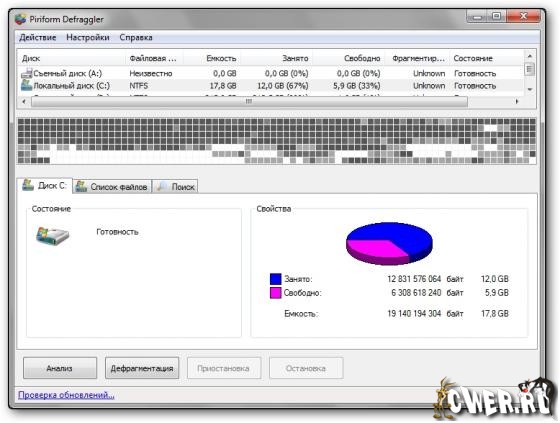Click the Диск C: tab icon
Image resolution: width=560 pixels, height=423 pixels.
click(28, 185)
